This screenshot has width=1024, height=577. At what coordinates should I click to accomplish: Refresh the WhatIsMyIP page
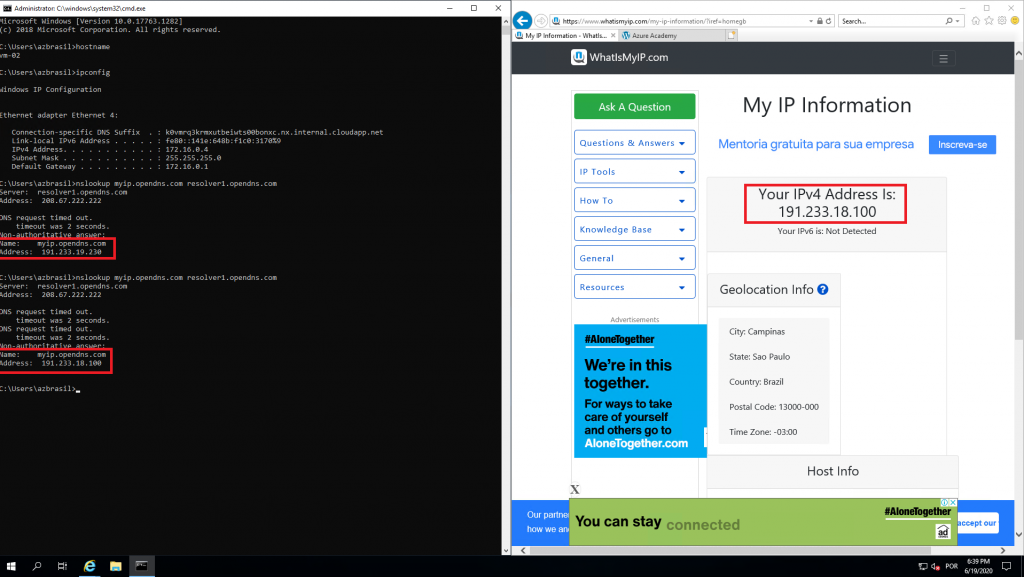(829, 21)
